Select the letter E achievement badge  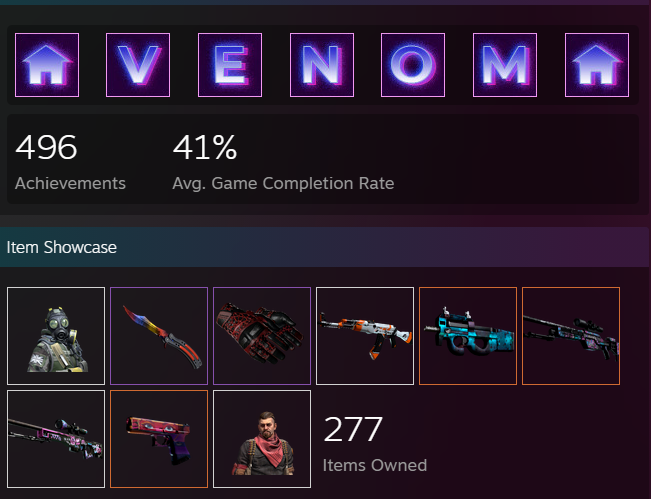[230, 65]
